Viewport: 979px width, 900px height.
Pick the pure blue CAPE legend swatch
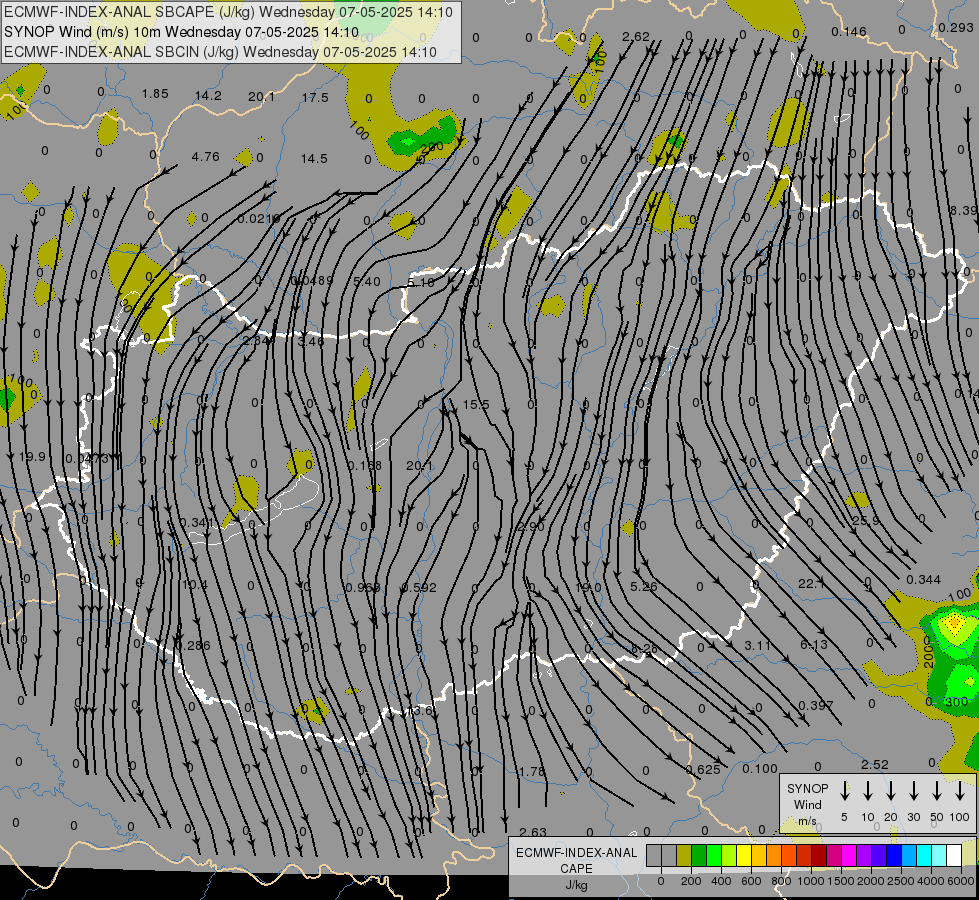893,856
